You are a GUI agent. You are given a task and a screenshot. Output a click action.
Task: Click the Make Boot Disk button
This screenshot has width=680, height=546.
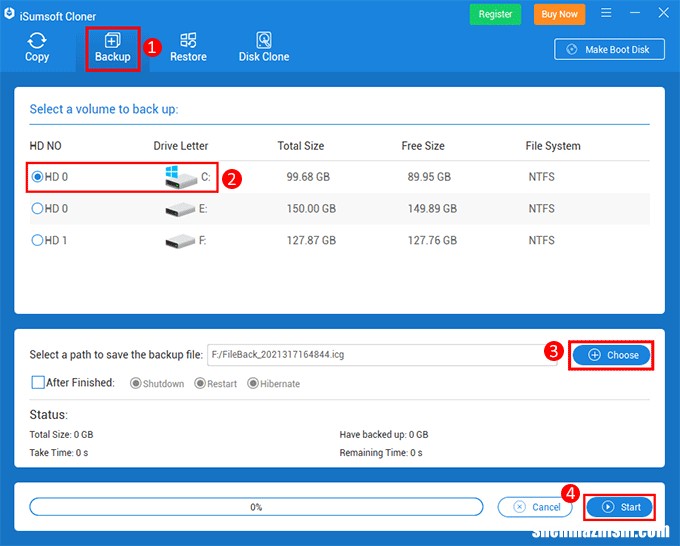609,49
